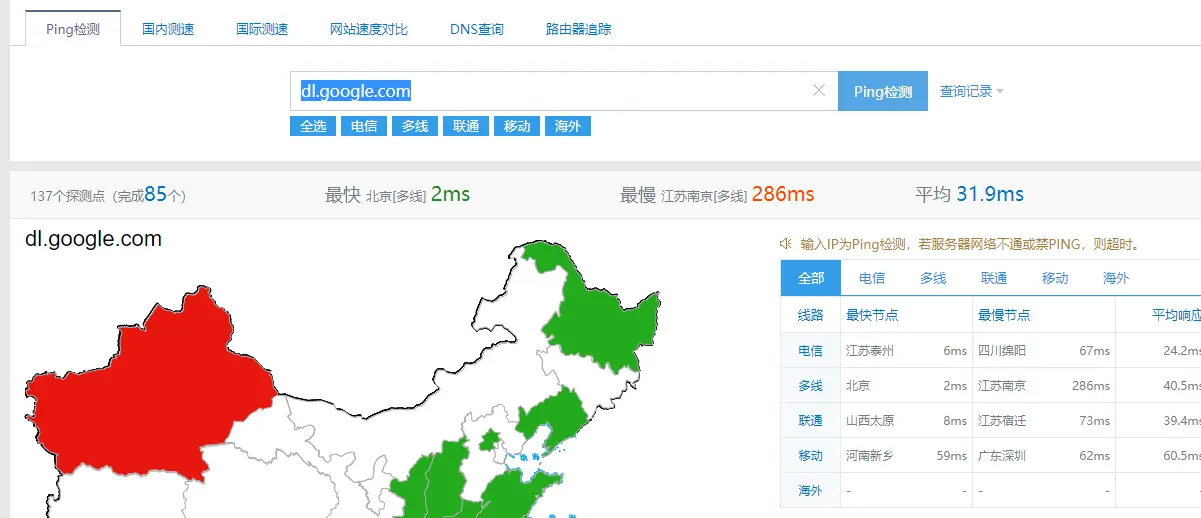This screenshot has height=518, width=1201.
Task: Click 江苏南京 in the 多线 row
Action: 1004,385
